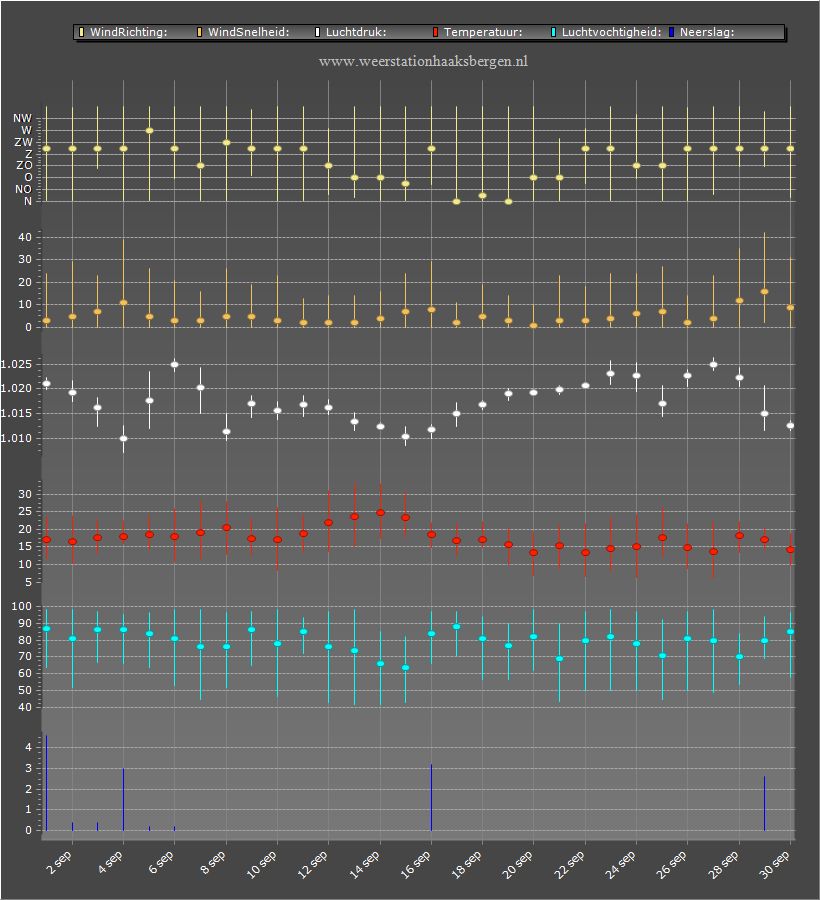Click the NW wind direction axis label
This screenshot has height=900, width=820.
tap(23, 118)
